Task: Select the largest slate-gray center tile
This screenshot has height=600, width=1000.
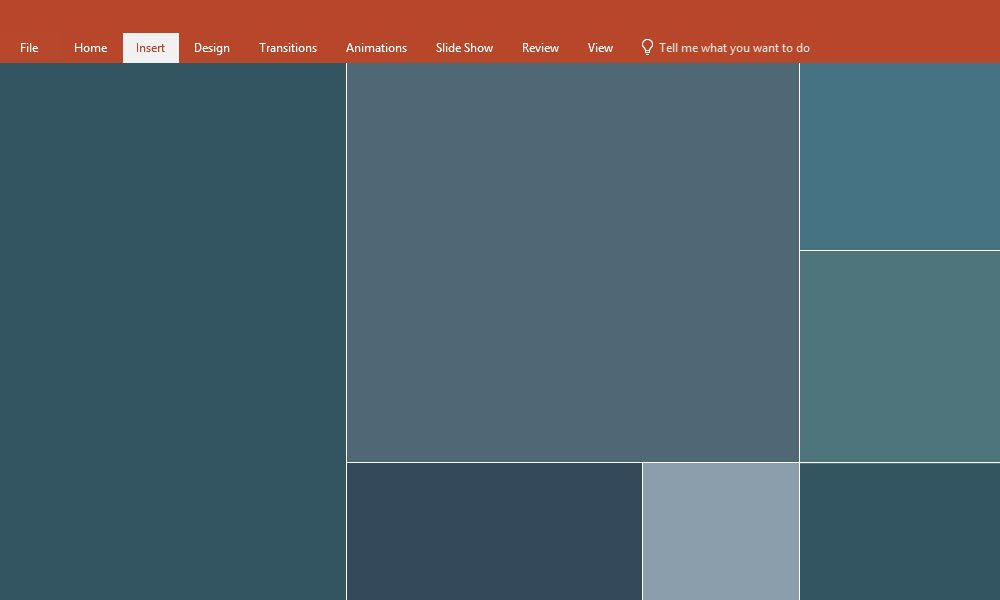Action: coord(572,262)
